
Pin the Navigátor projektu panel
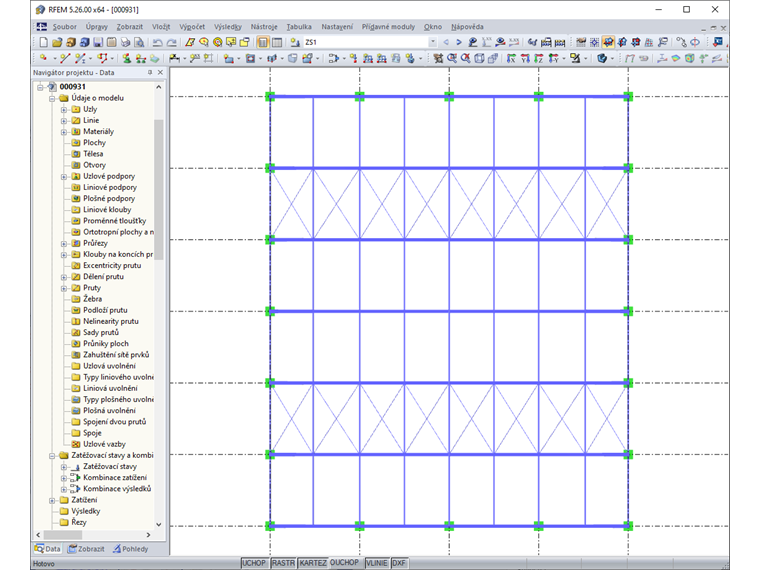150,72
